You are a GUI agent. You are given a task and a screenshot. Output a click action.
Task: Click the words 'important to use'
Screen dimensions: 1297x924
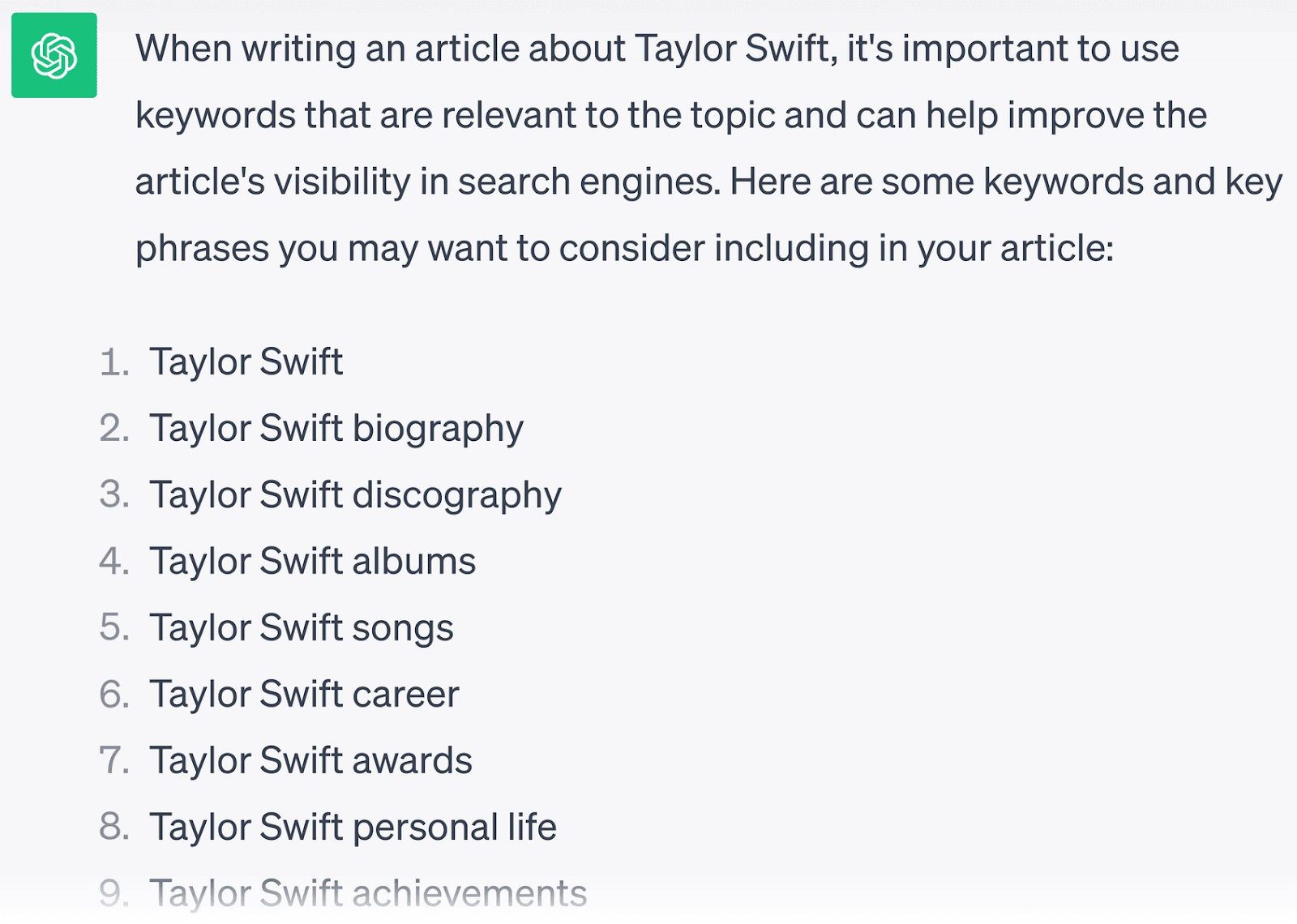pos(1040,49)
